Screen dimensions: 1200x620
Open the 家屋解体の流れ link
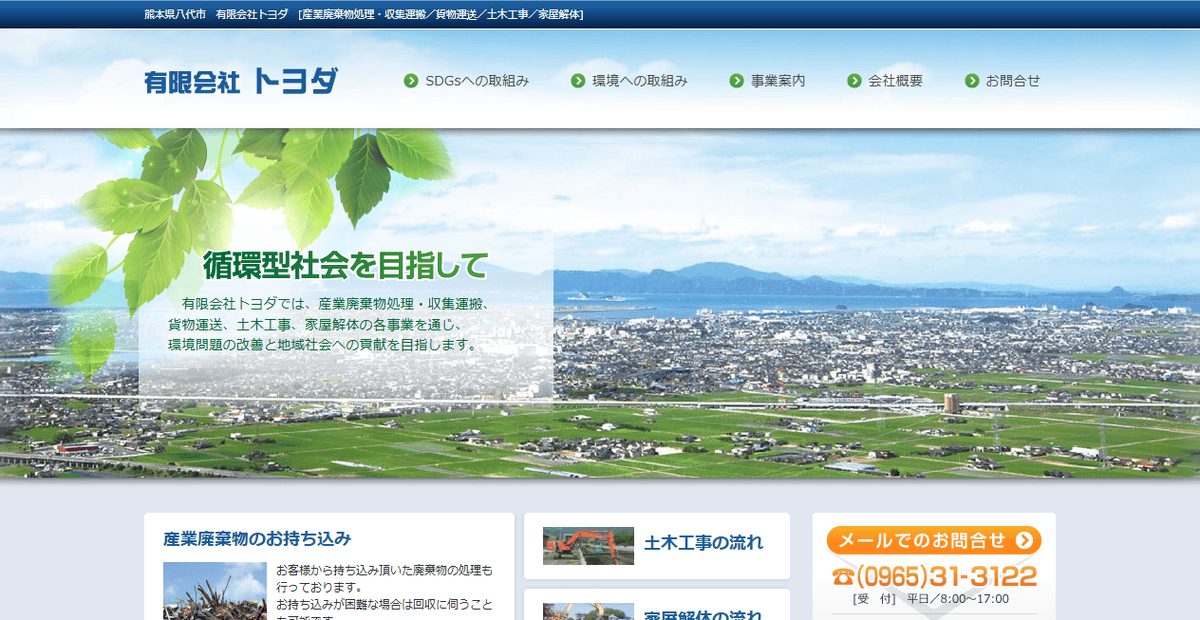pyautogui.click(x=704, y=612)
